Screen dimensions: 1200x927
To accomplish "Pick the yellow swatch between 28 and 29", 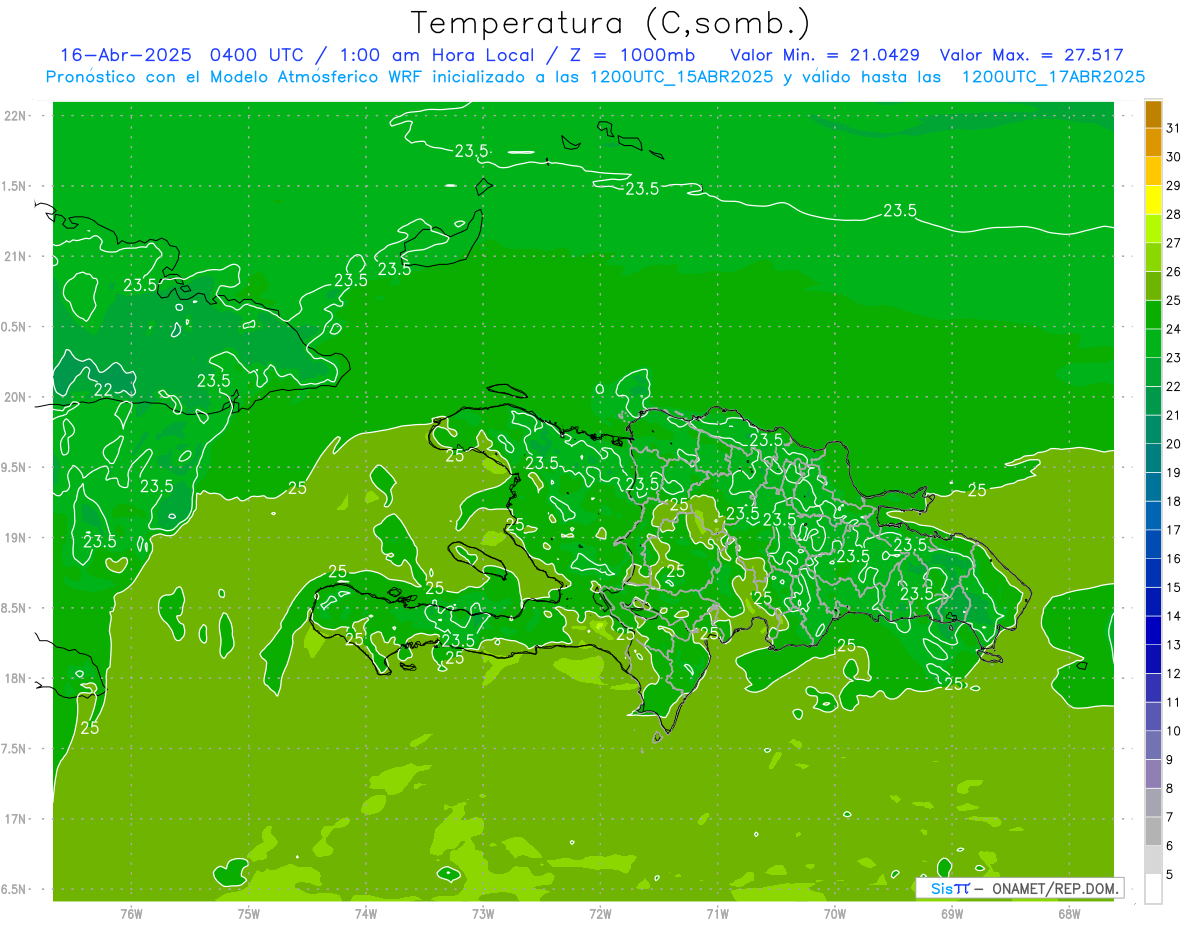I will point(1153,200).
